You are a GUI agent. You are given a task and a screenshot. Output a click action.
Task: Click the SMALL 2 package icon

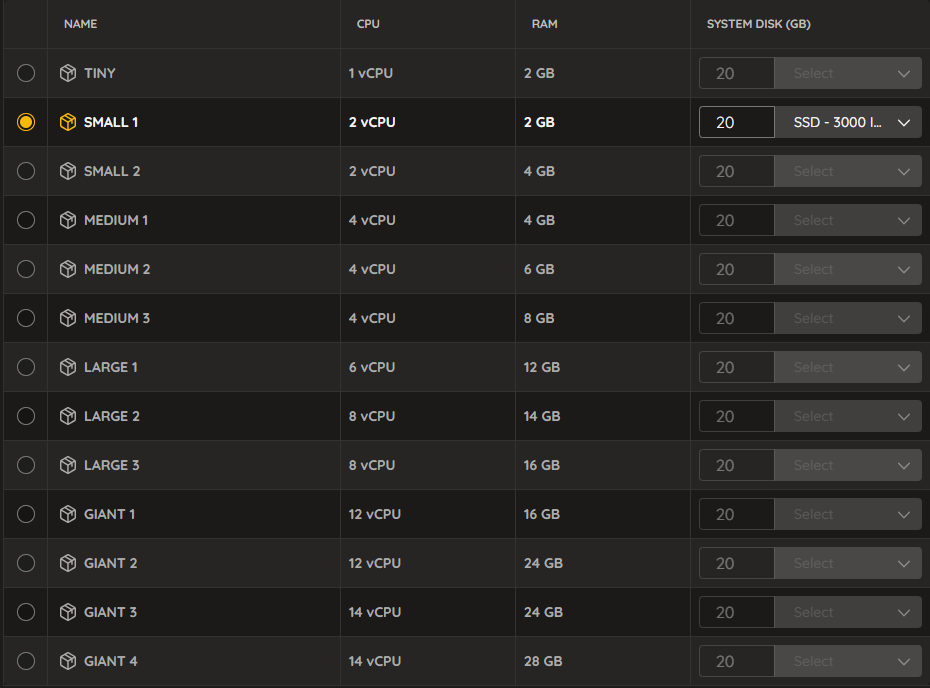click(x=68, y=171)
